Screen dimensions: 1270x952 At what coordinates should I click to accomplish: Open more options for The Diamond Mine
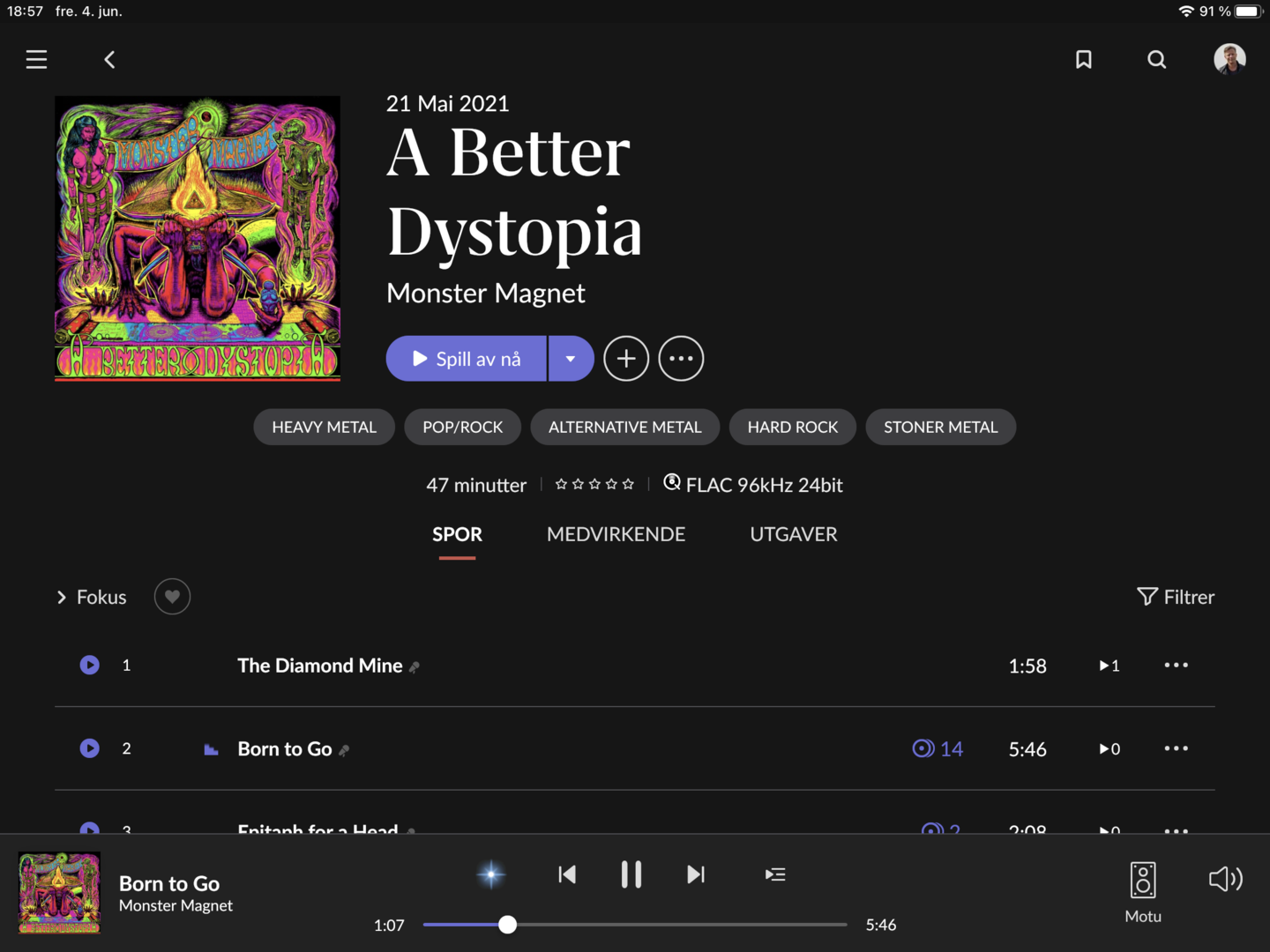tap(1177, 665)
